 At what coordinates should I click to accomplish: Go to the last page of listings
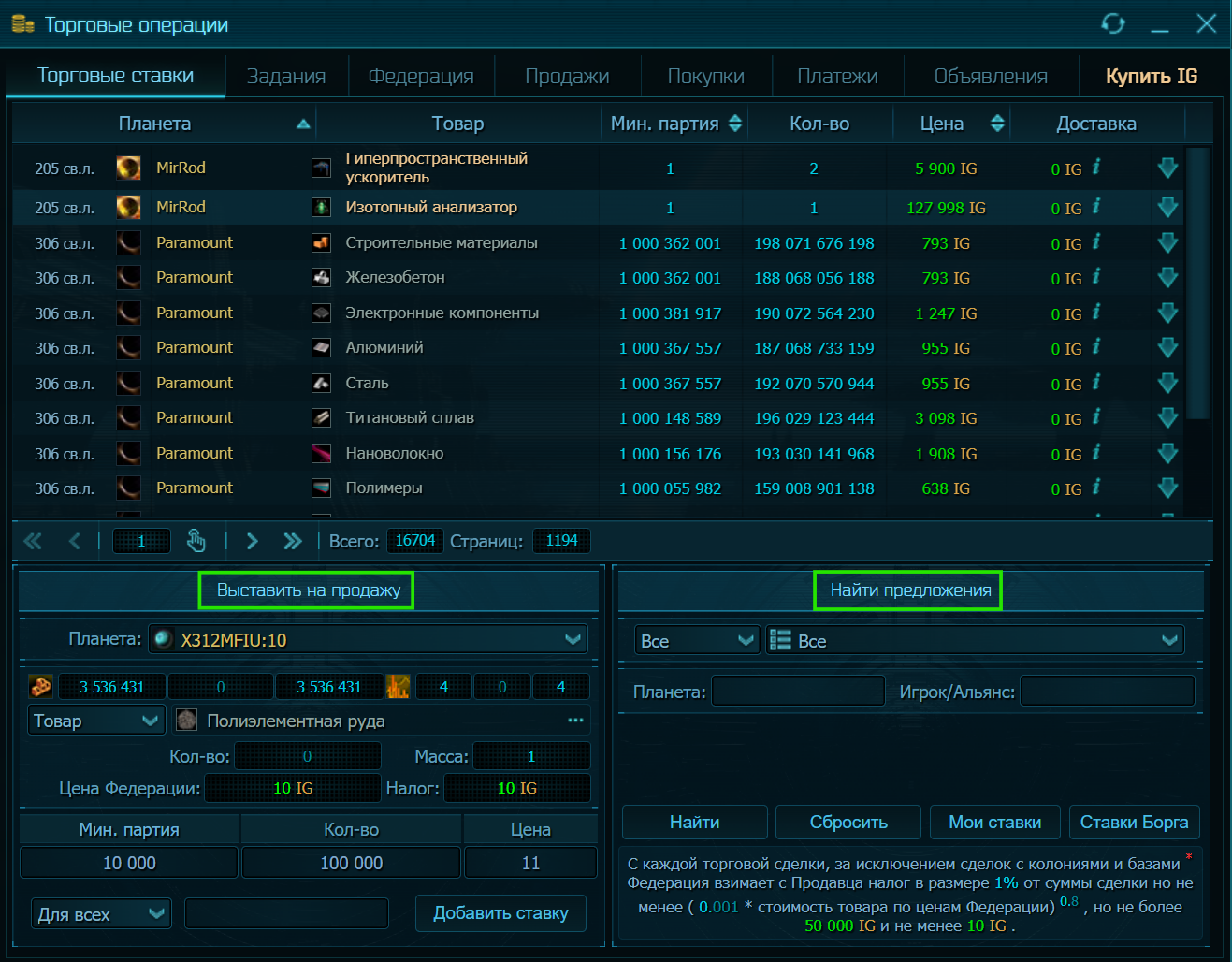pyautogui.click(x=293, y=541)
